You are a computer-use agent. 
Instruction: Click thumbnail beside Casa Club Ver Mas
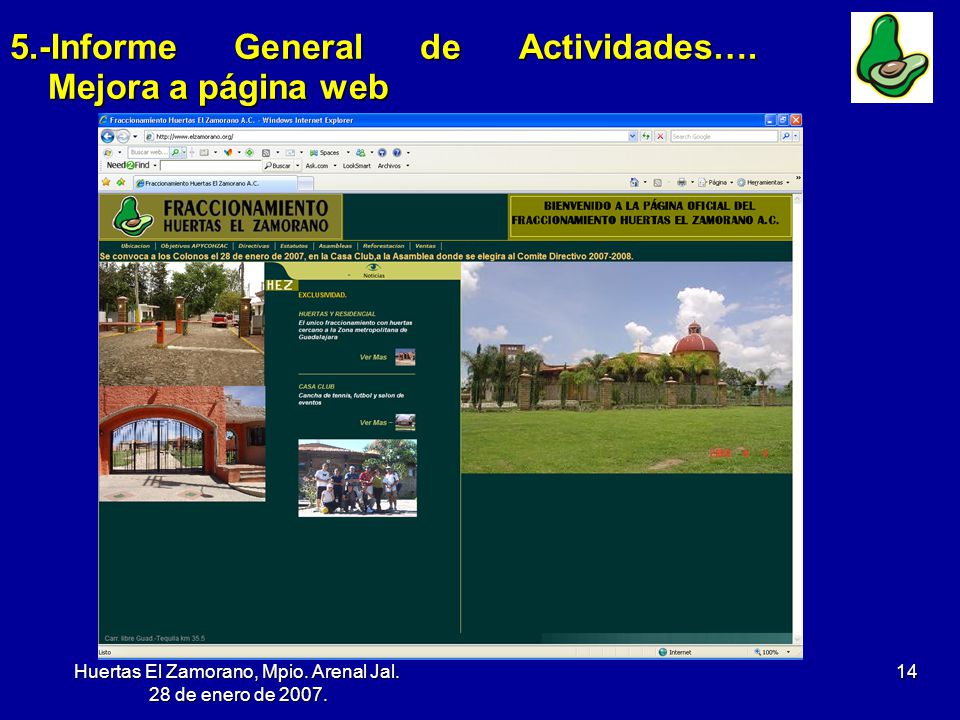[405, 422]
